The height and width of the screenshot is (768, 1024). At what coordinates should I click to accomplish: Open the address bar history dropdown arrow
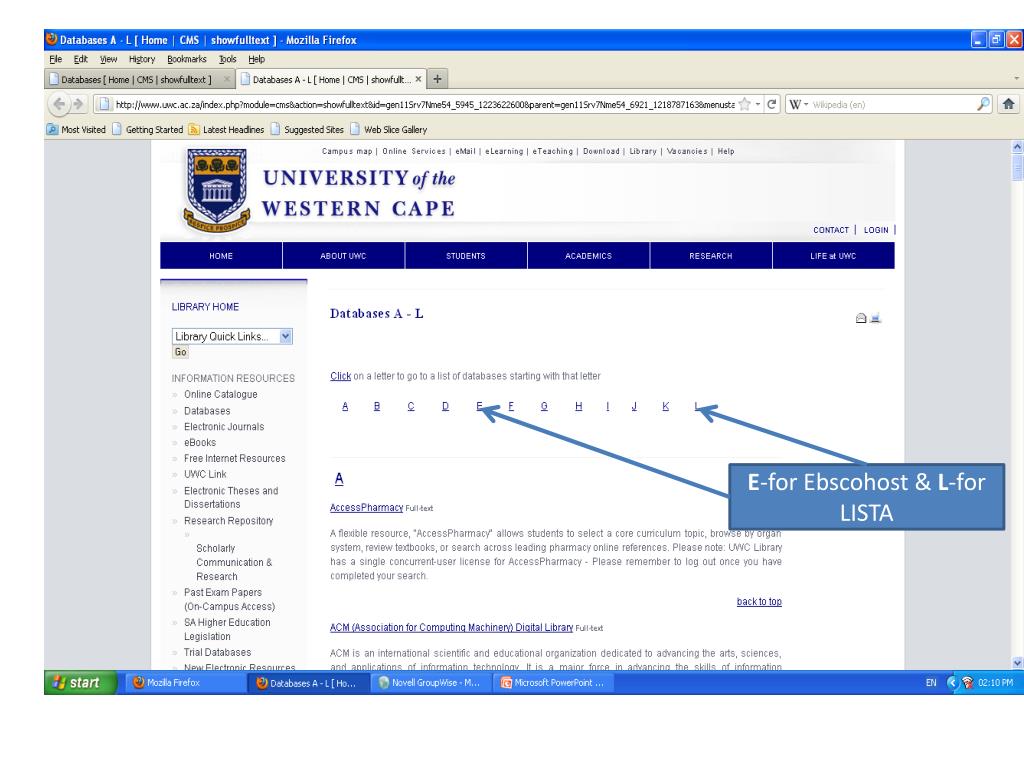click(758, 104)
